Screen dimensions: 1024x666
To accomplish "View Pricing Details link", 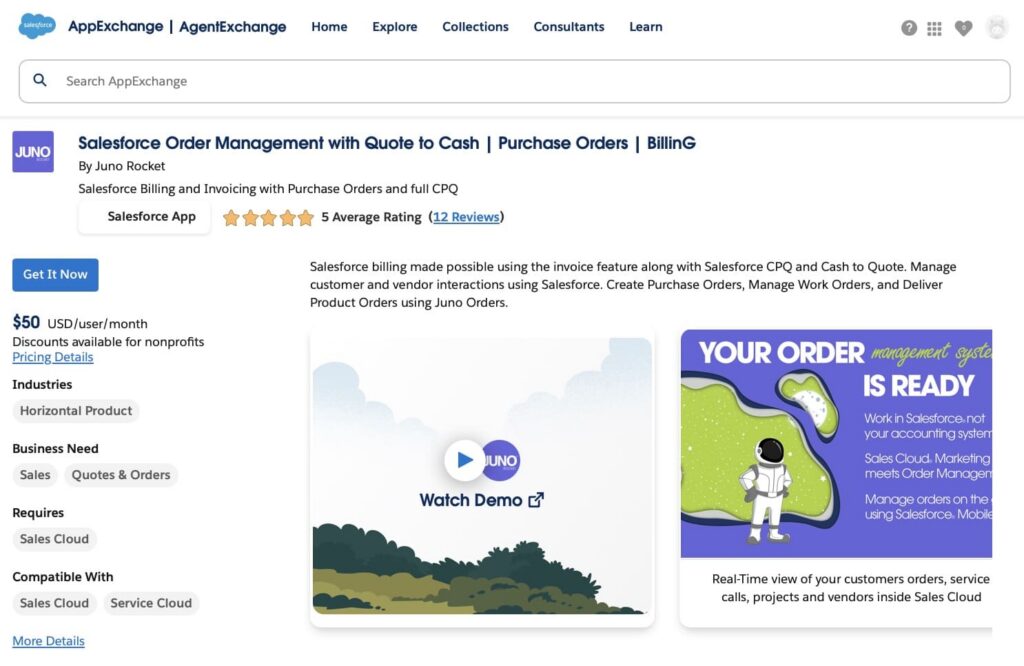I will [52, 357].
